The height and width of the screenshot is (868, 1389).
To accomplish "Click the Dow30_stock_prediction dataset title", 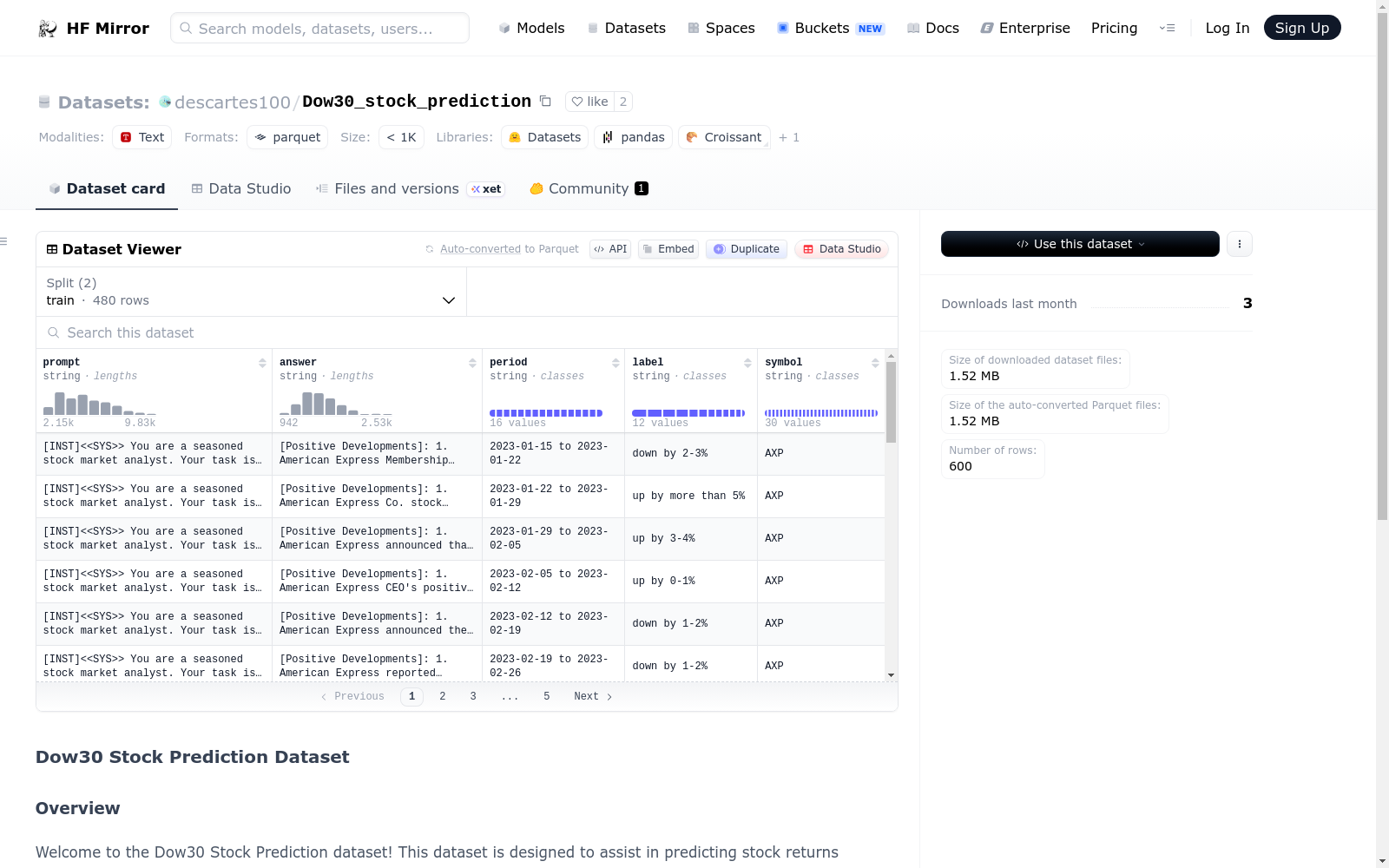I will point(417,102).
